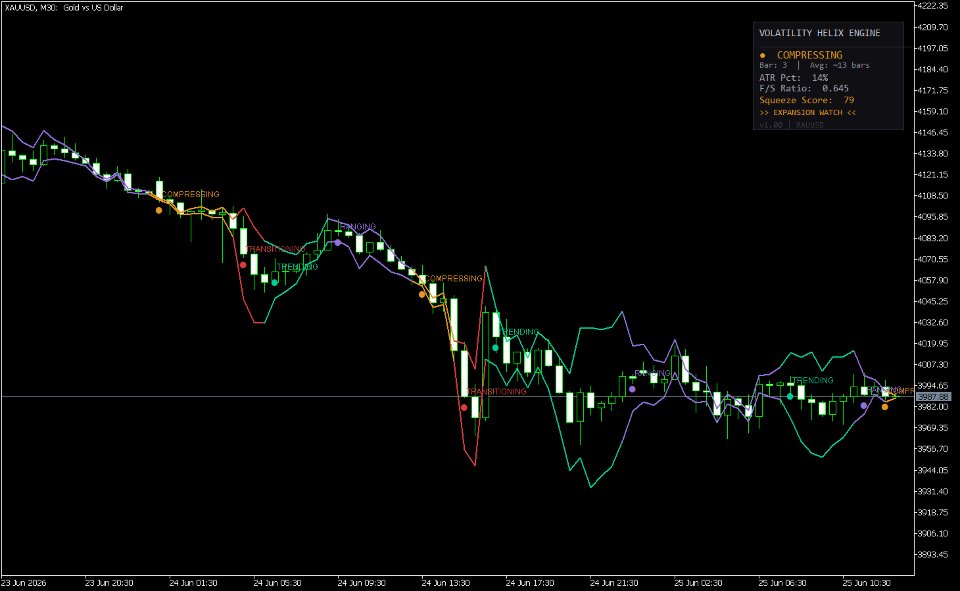960x591 pixels.
Task: Click the 4222.35 price on the scale
Action: tap(933, 6)
